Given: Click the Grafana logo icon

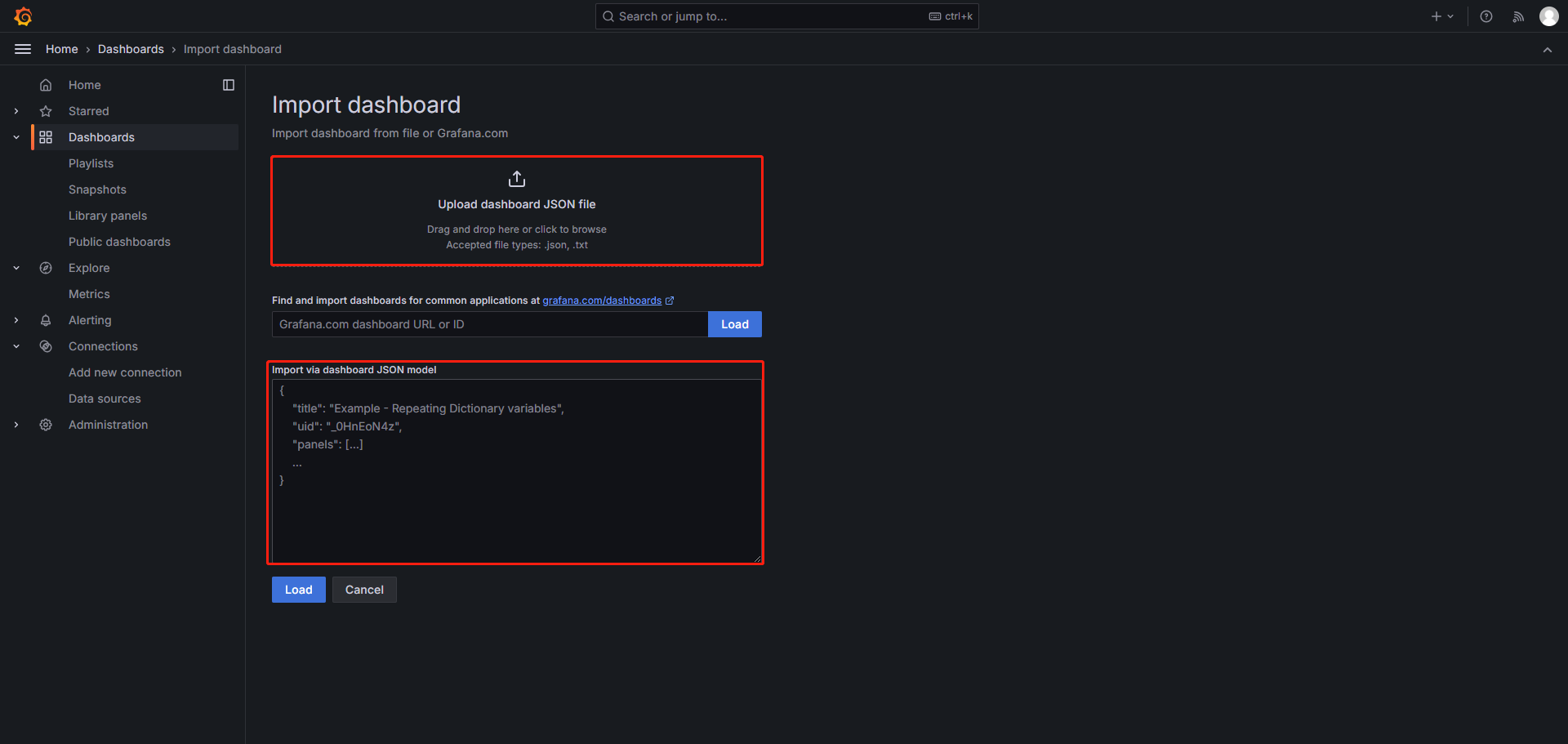Looking at the screenshot, I should (23, 16).
